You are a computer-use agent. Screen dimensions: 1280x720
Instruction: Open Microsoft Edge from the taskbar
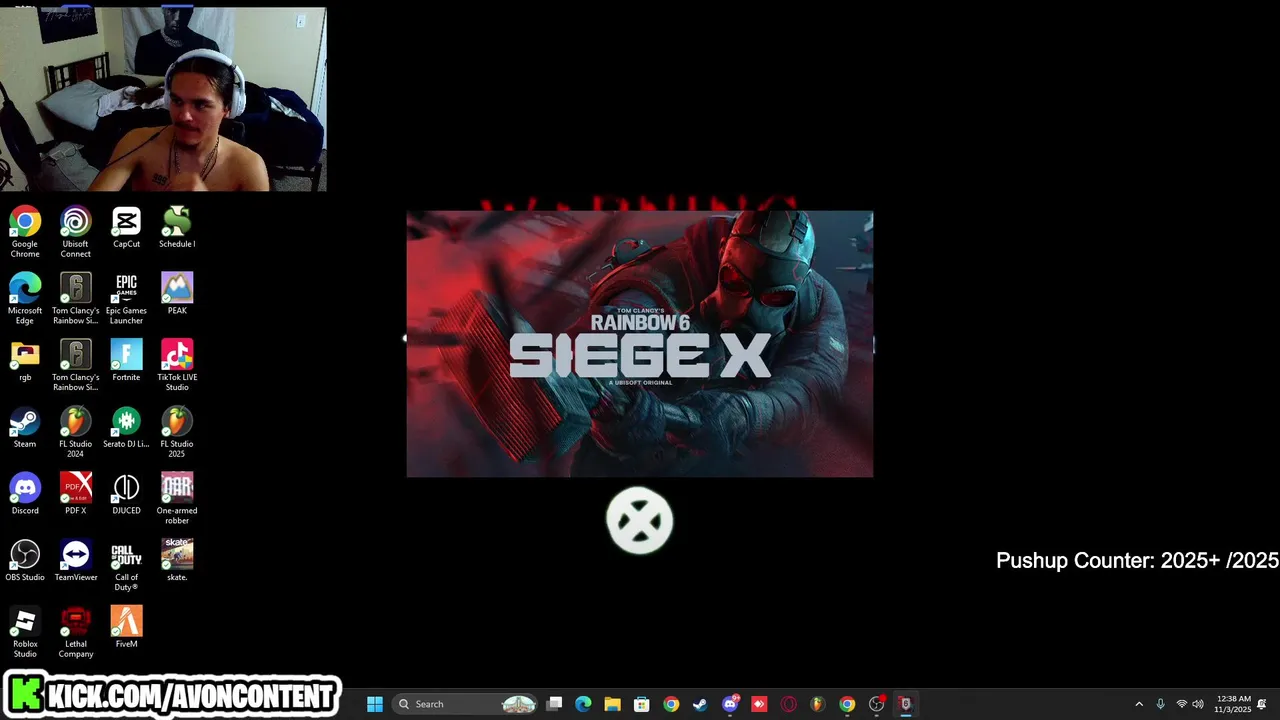583,704
